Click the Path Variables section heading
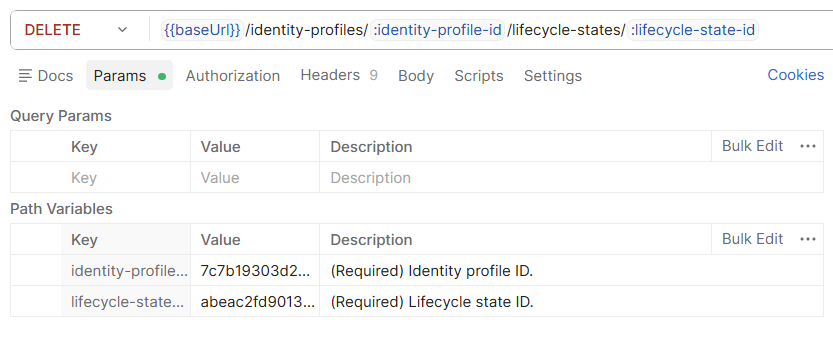 click(x=62, y=208)
